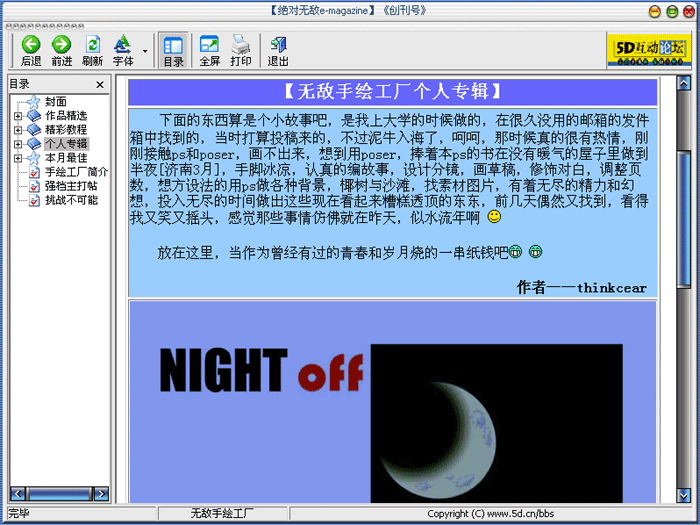The width and height of the screenshot is (700, 525).
Task: Click the 无敌手绘工厂个人专辑 header banner
Action: pos(392,92)
